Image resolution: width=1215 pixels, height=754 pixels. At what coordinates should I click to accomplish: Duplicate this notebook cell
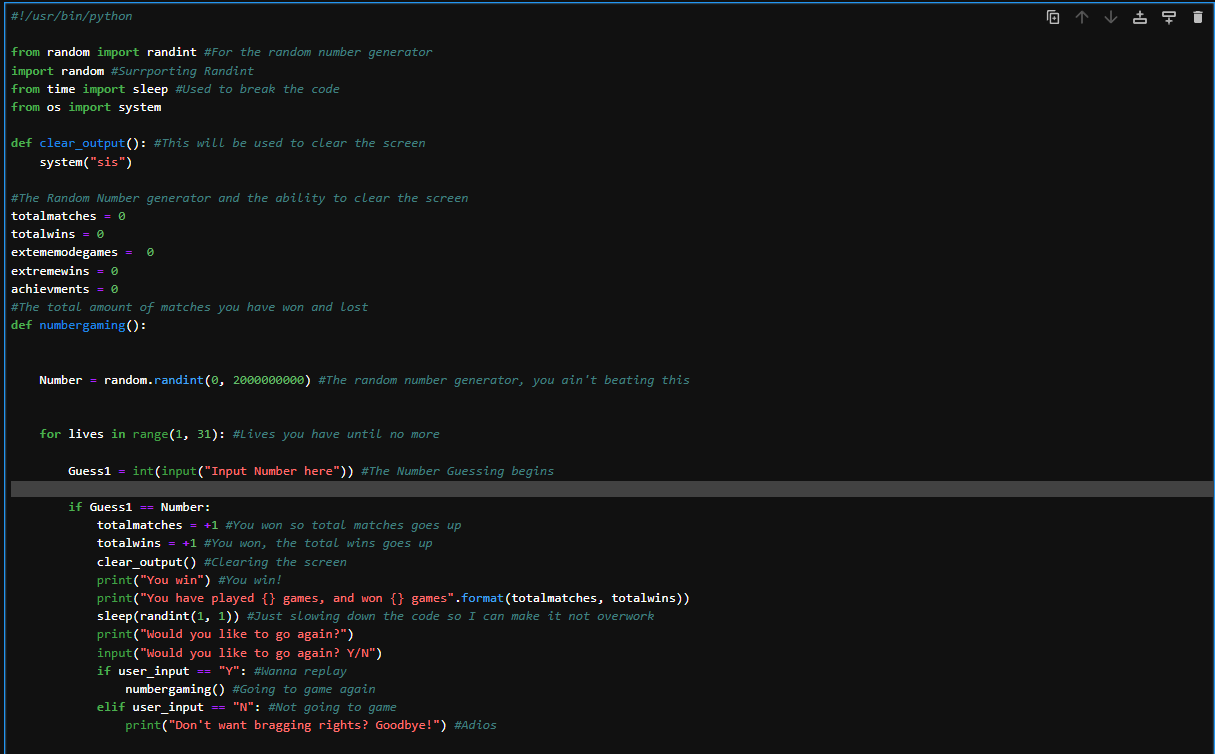(1053, 17)
